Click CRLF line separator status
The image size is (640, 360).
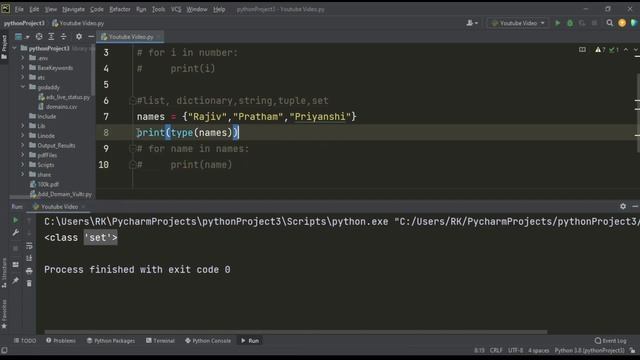coord(496,350)
